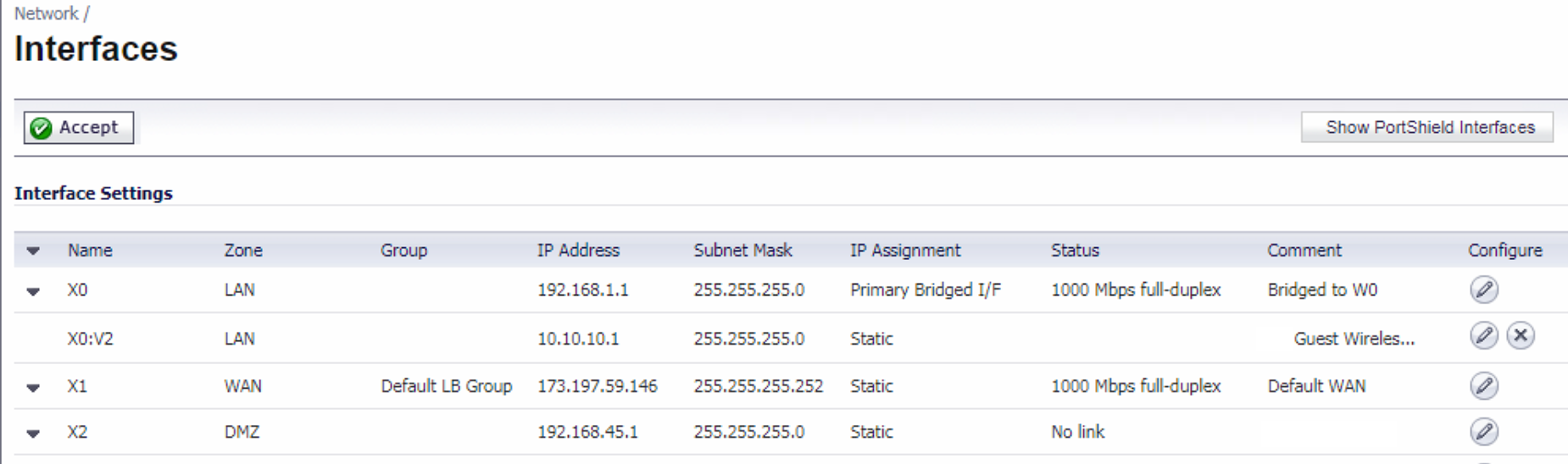Screen dimensions: 1568x464
Task: Click the Default LB Group entry
Action: tap(446, 386)
